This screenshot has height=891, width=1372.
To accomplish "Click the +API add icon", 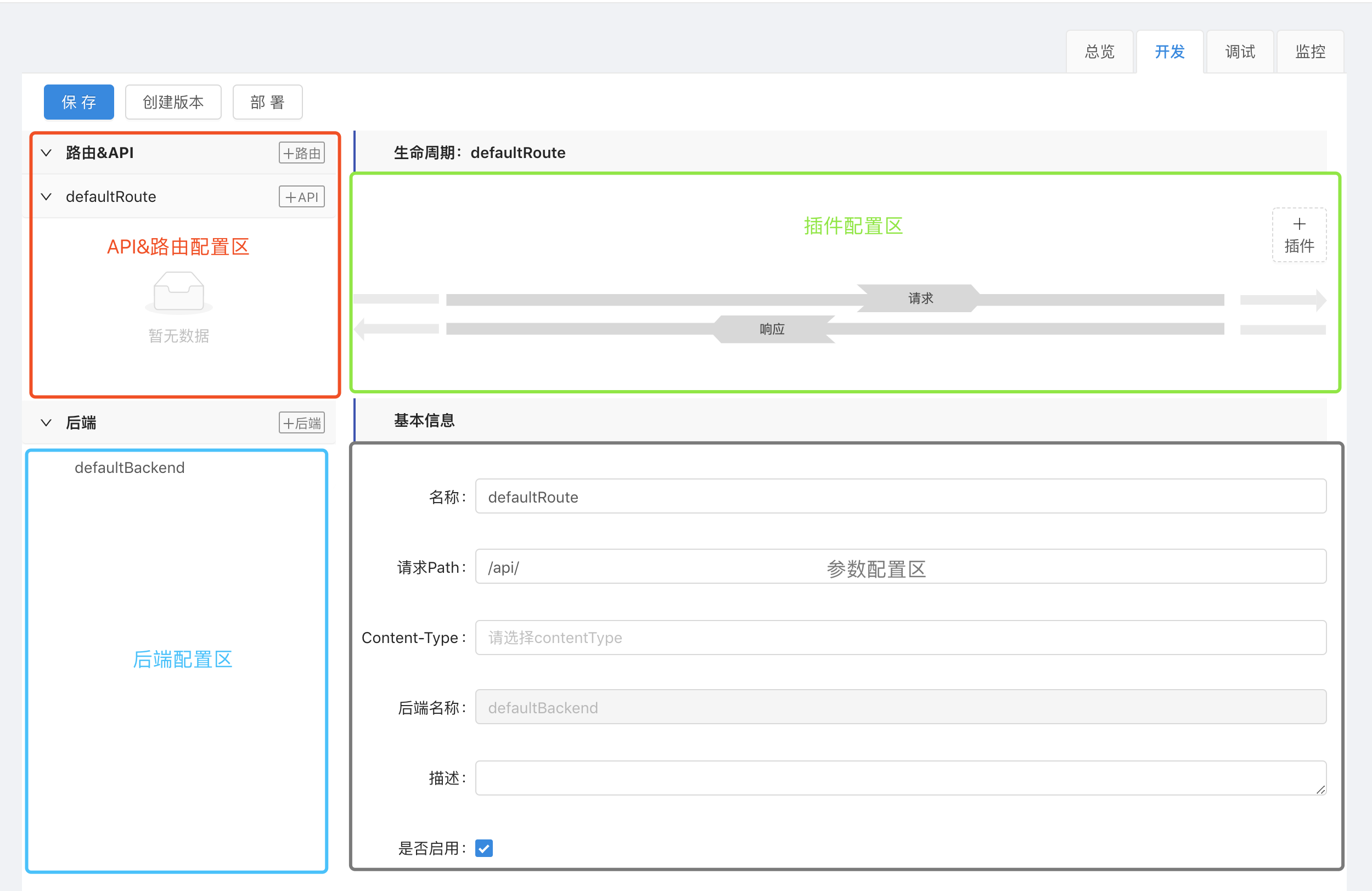I will (x=301, y=196).
